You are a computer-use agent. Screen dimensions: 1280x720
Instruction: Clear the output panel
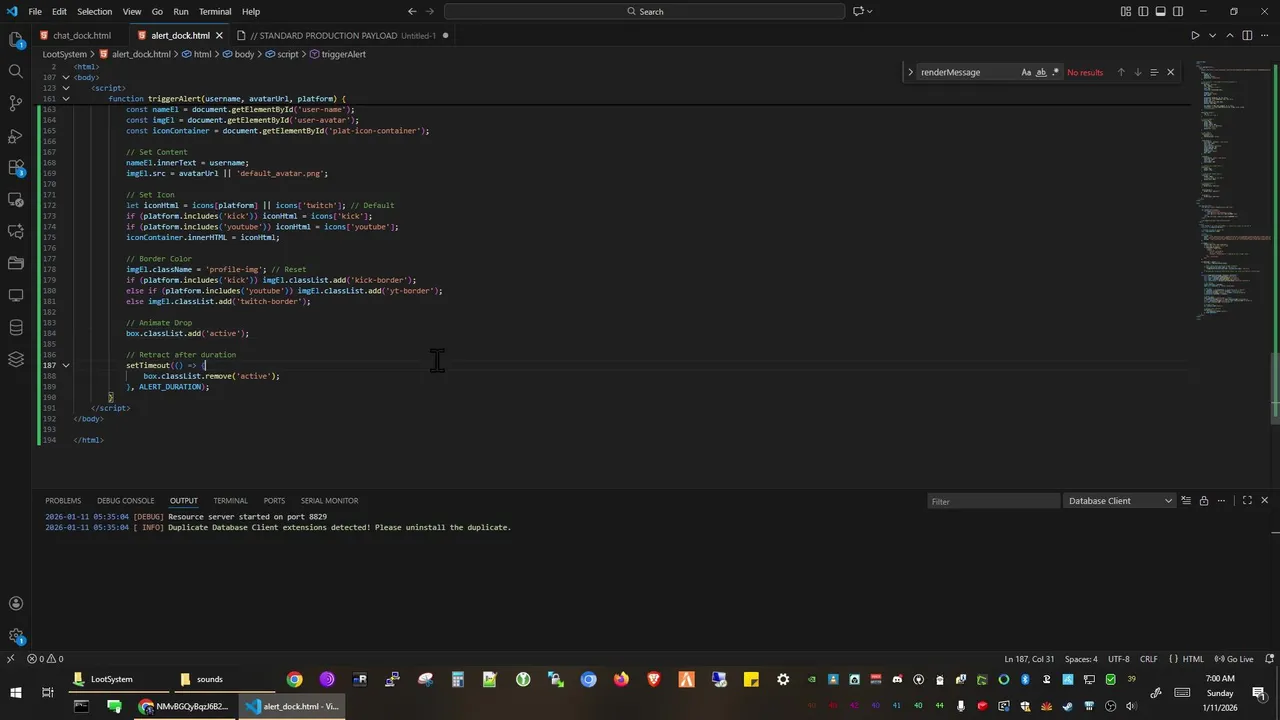point(1186,501)
